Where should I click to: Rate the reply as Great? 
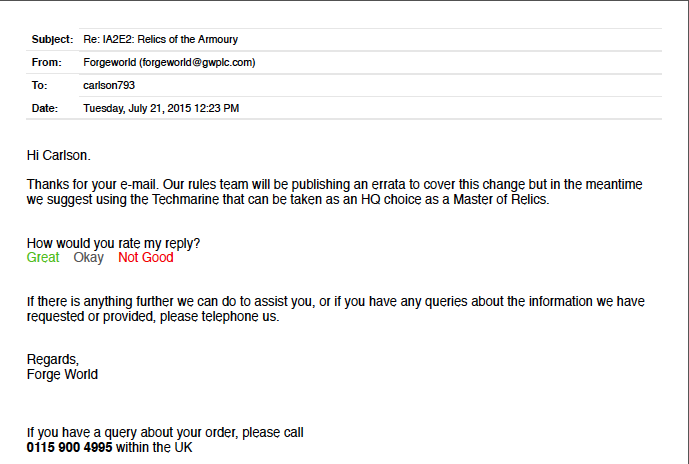[x=43, y=257]
